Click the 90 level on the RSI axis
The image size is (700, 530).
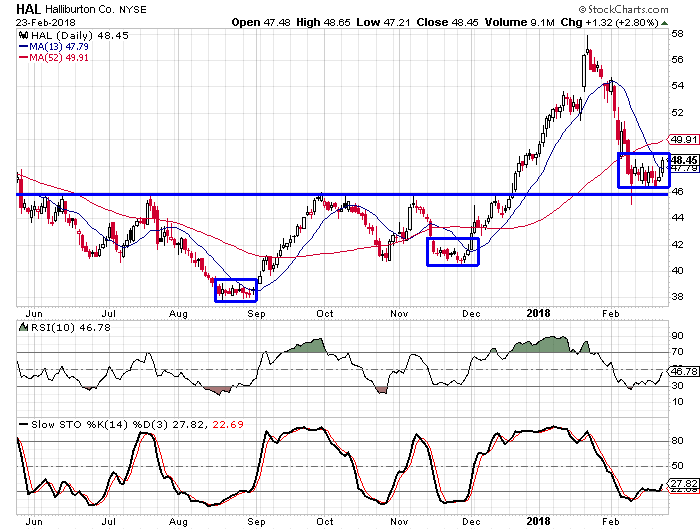678,336
